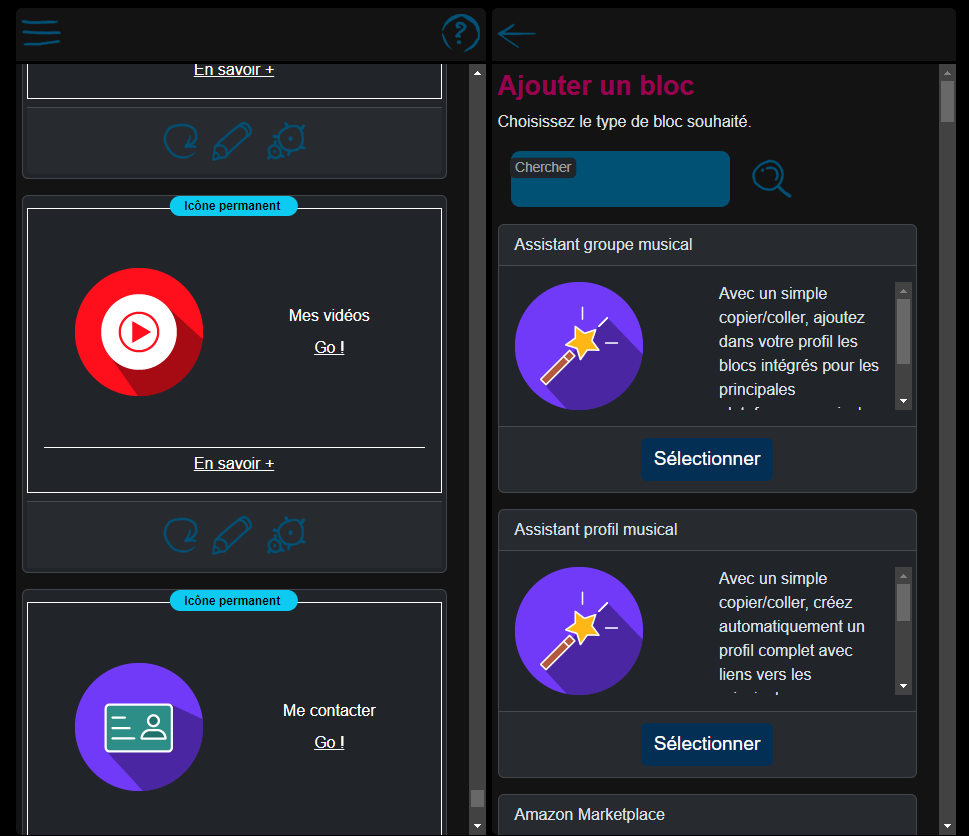Click the magnifying glass search icon
The image size is (969, 836).
coord(771,179)
